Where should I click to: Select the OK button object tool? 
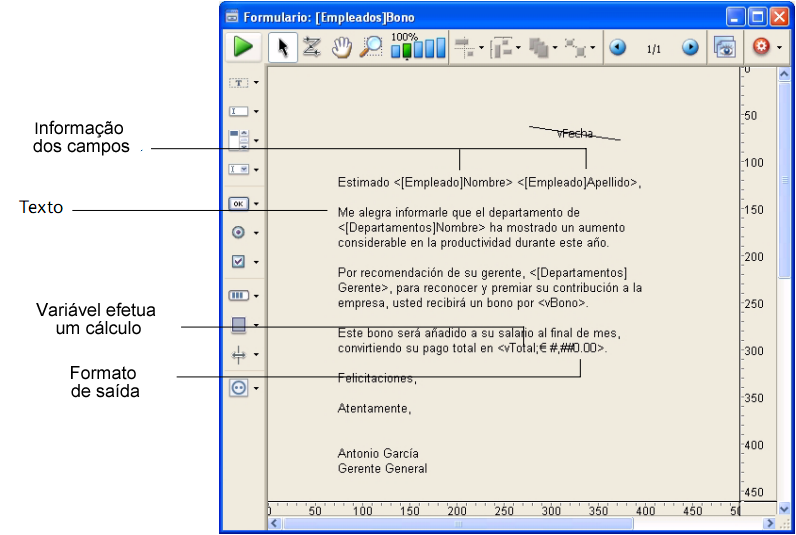(x=238, y=203)
